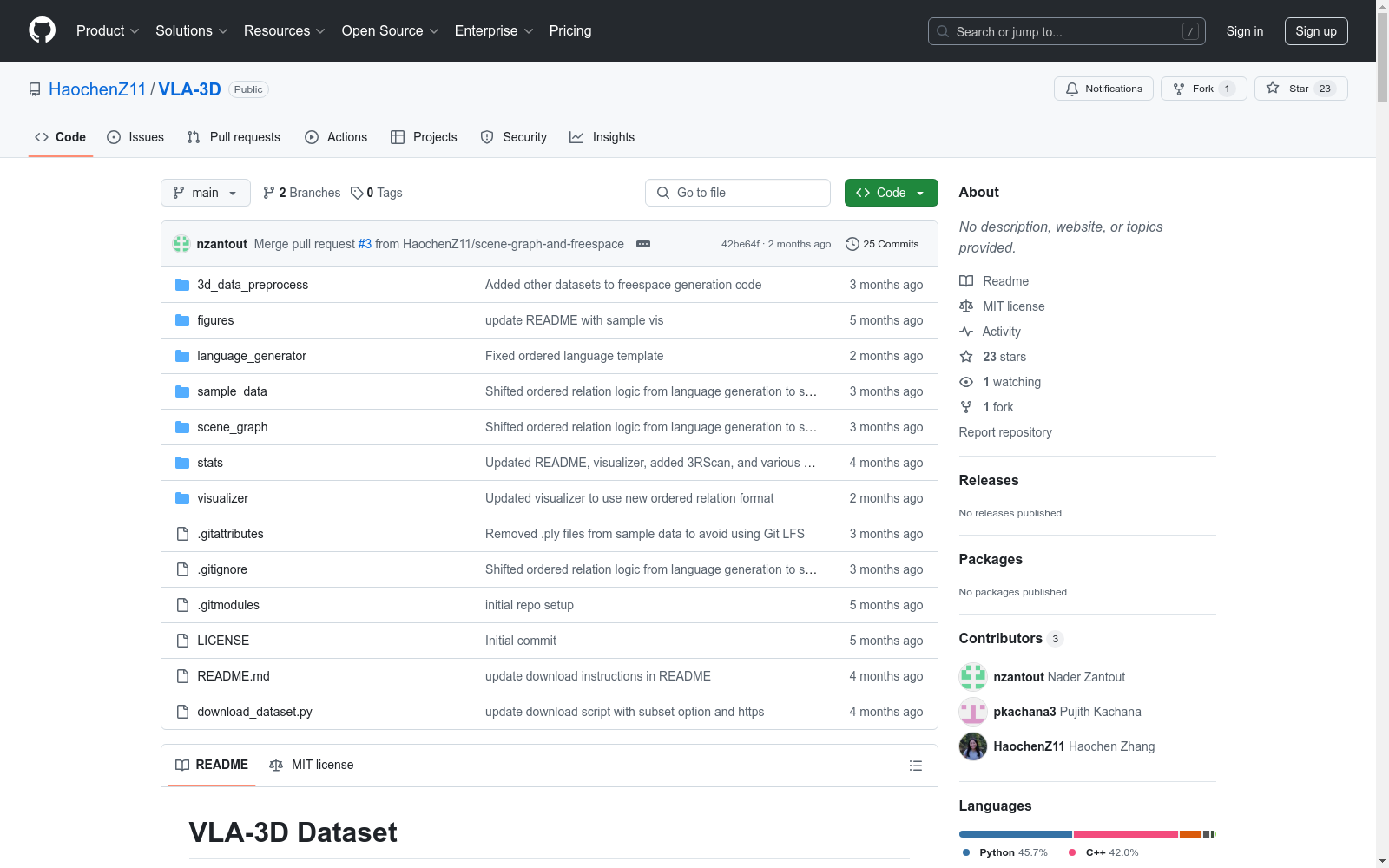Focus the Search or jump to field
Screen dimensions: 1389x868
click(x=1067, y=31)
